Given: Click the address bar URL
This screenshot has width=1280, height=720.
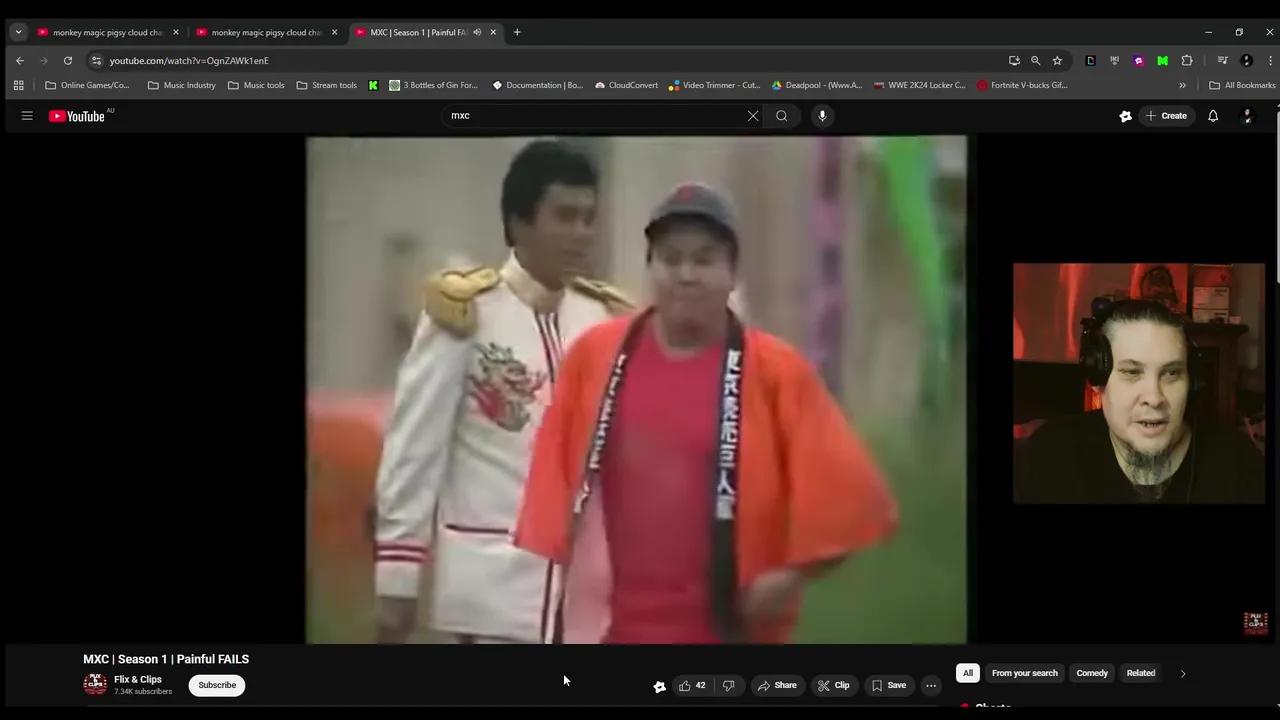Looking at the screenshot, I should coord(189,60).
